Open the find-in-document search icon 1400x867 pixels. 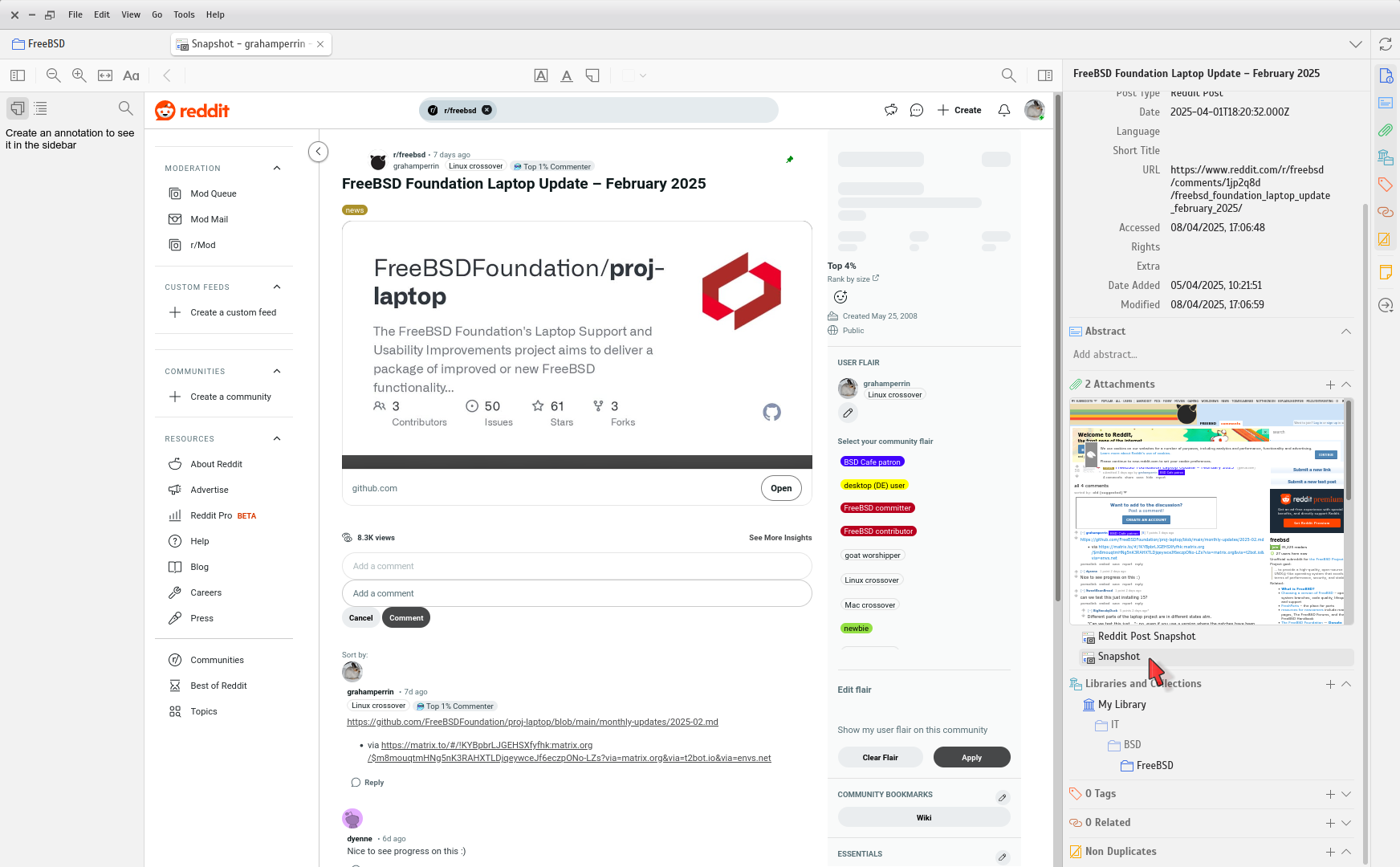[x=1009, y=75]
